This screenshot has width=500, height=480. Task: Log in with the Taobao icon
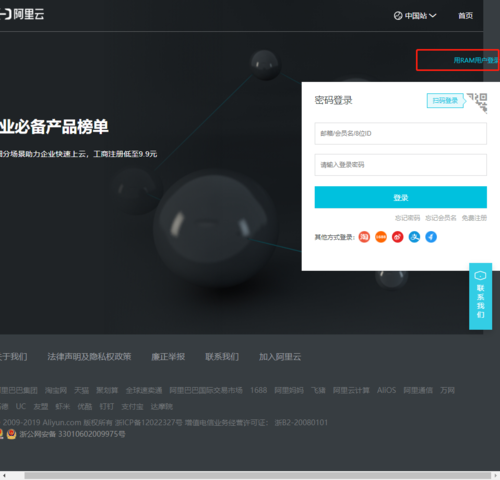364,237
